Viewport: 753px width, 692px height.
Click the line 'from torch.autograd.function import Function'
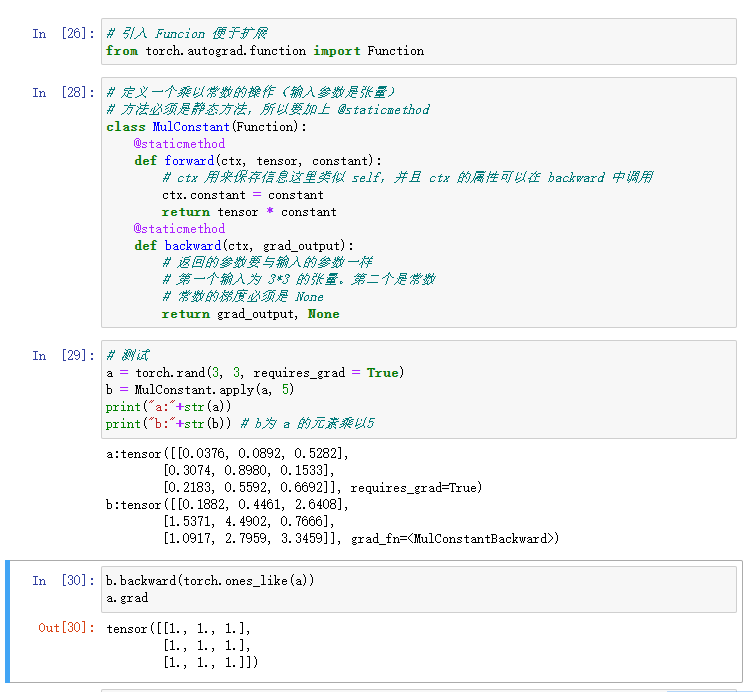point(265,51)
